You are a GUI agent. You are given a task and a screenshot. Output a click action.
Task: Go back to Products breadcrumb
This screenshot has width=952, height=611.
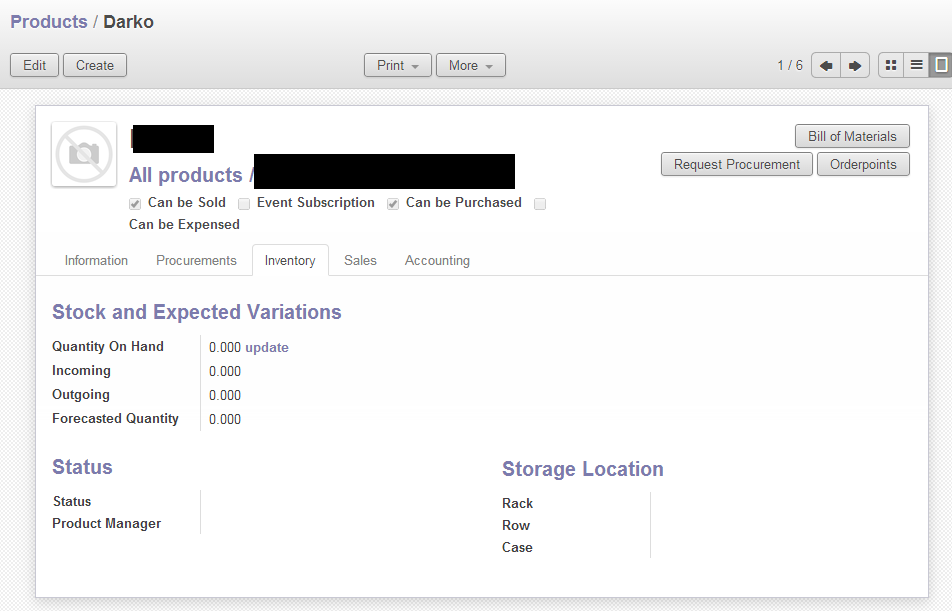(49, 22)
